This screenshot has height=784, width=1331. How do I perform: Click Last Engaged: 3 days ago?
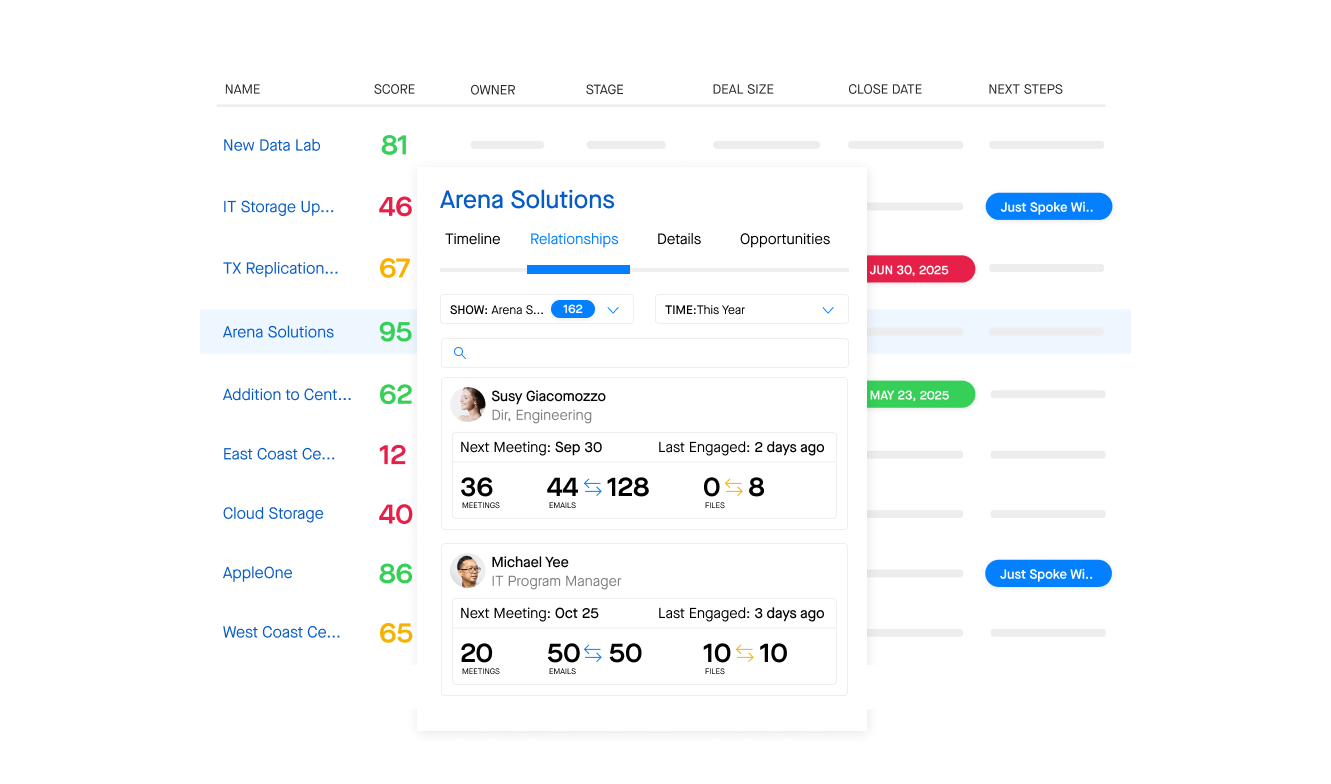click(741, 613)
